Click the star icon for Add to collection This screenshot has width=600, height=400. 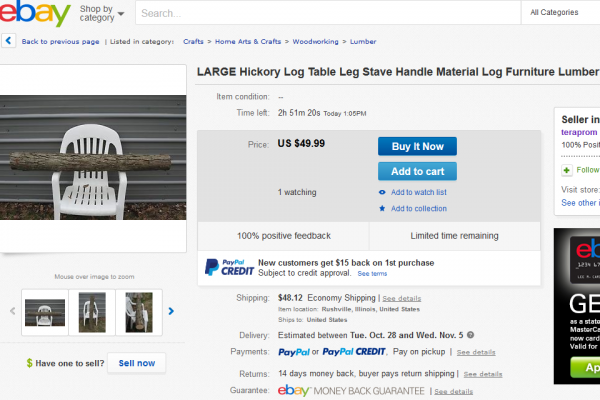[x=382, y=208]
